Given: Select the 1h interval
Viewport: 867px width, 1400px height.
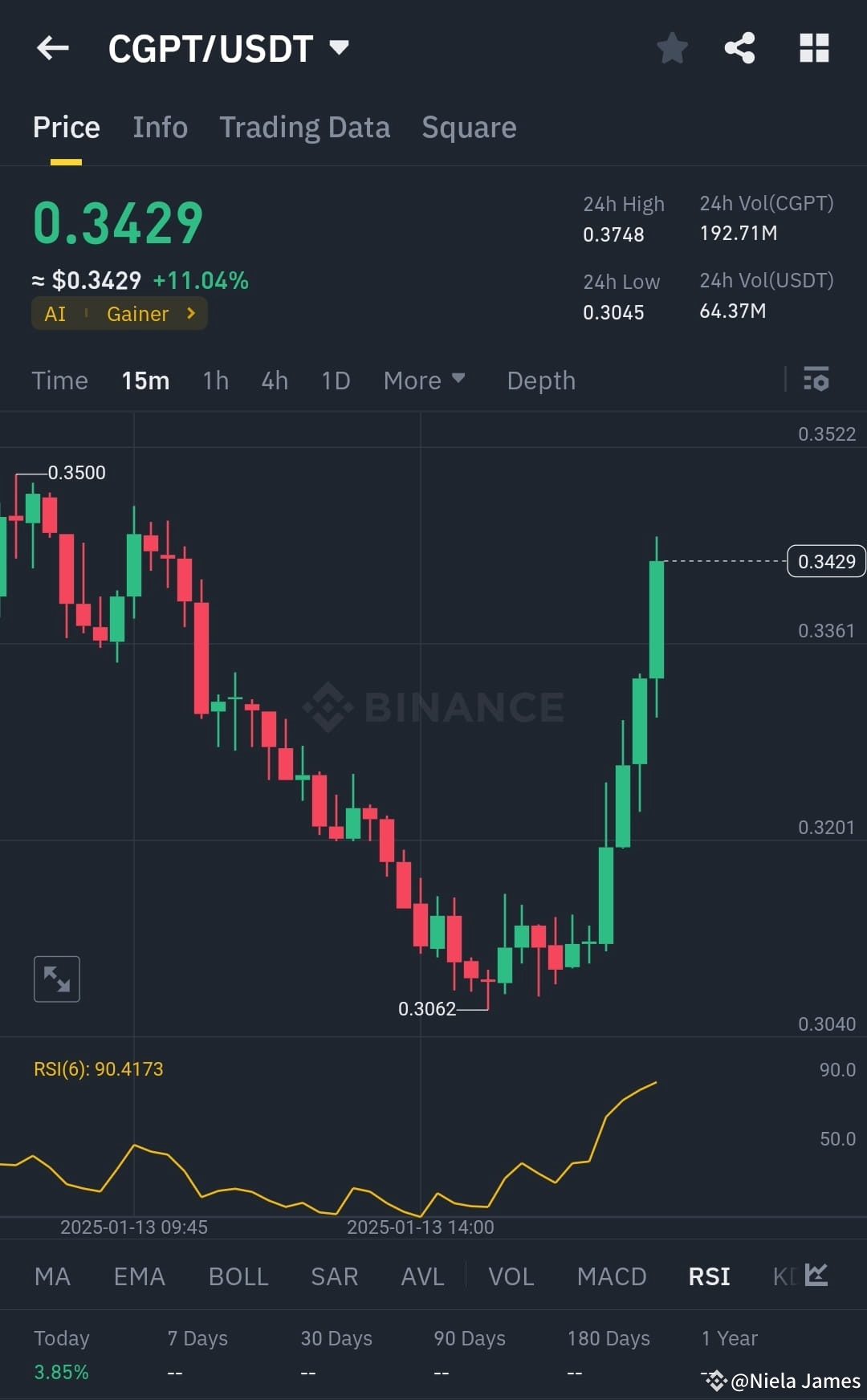Looking at the screenshot, I should pyautogui.click(x=216, y=381).
